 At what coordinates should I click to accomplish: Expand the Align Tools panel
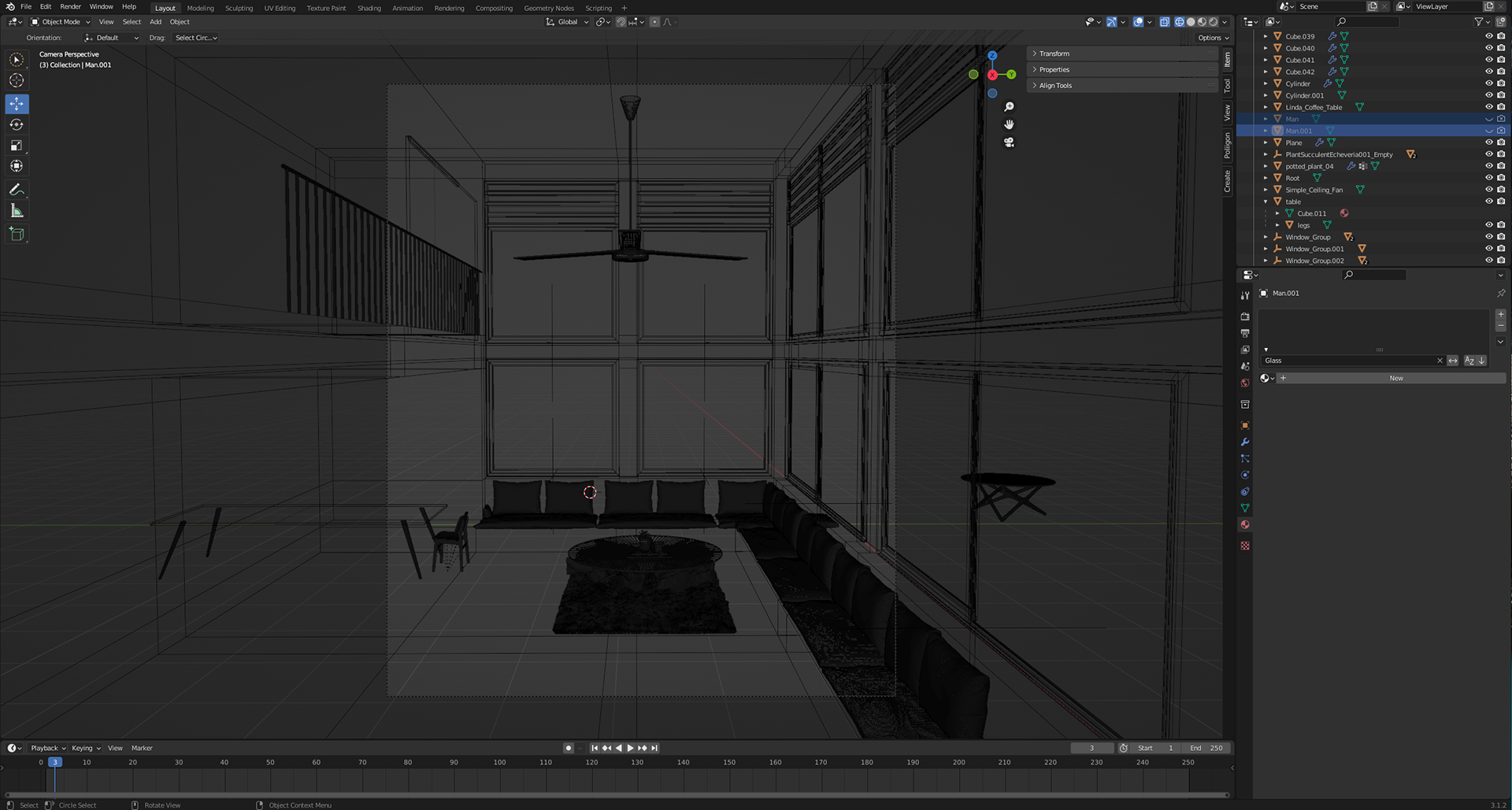pyautogui.click(x=1123, y=85)
